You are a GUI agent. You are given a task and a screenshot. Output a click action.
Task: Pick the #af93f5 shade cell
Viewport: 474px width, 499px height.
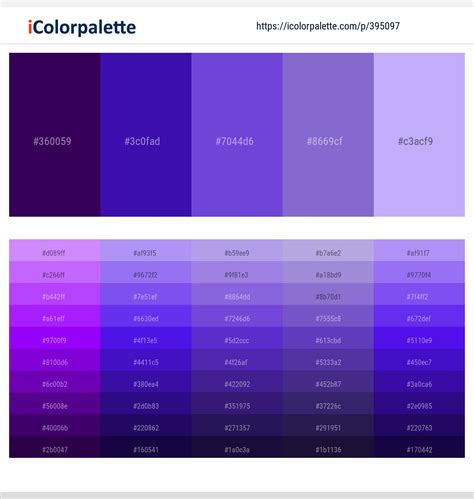[146, 250]
